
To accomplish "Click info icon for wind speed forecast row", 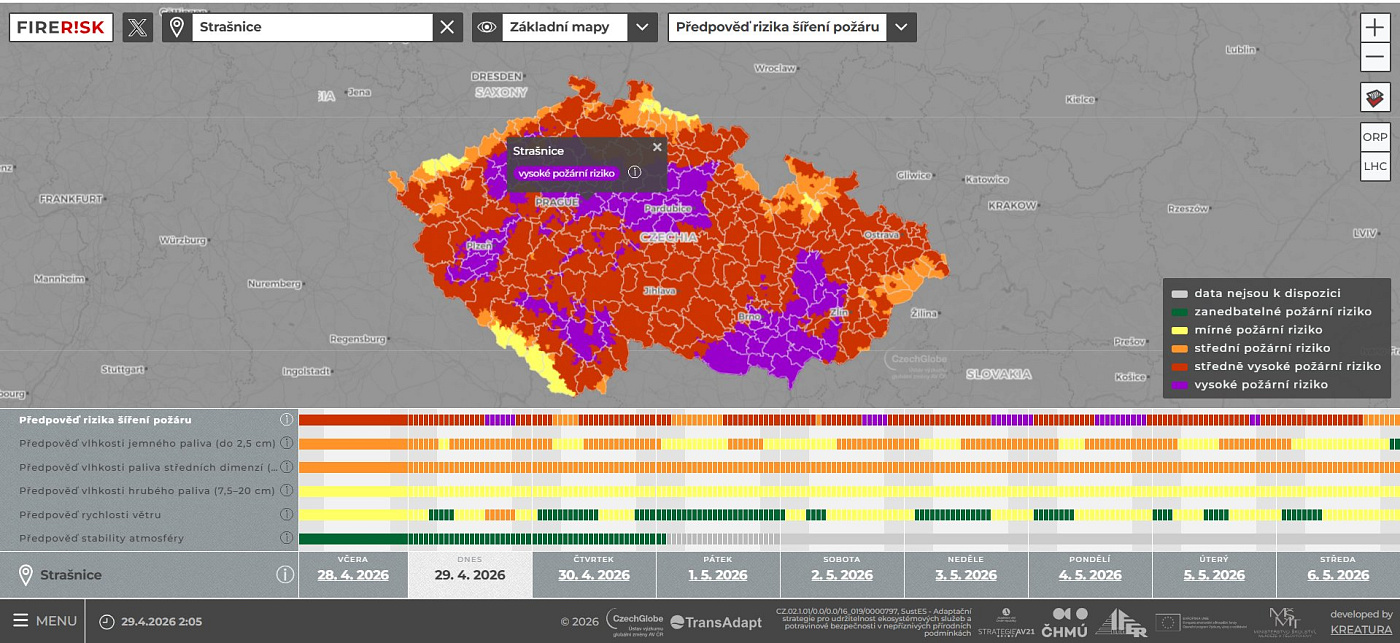I will point(286,514).
